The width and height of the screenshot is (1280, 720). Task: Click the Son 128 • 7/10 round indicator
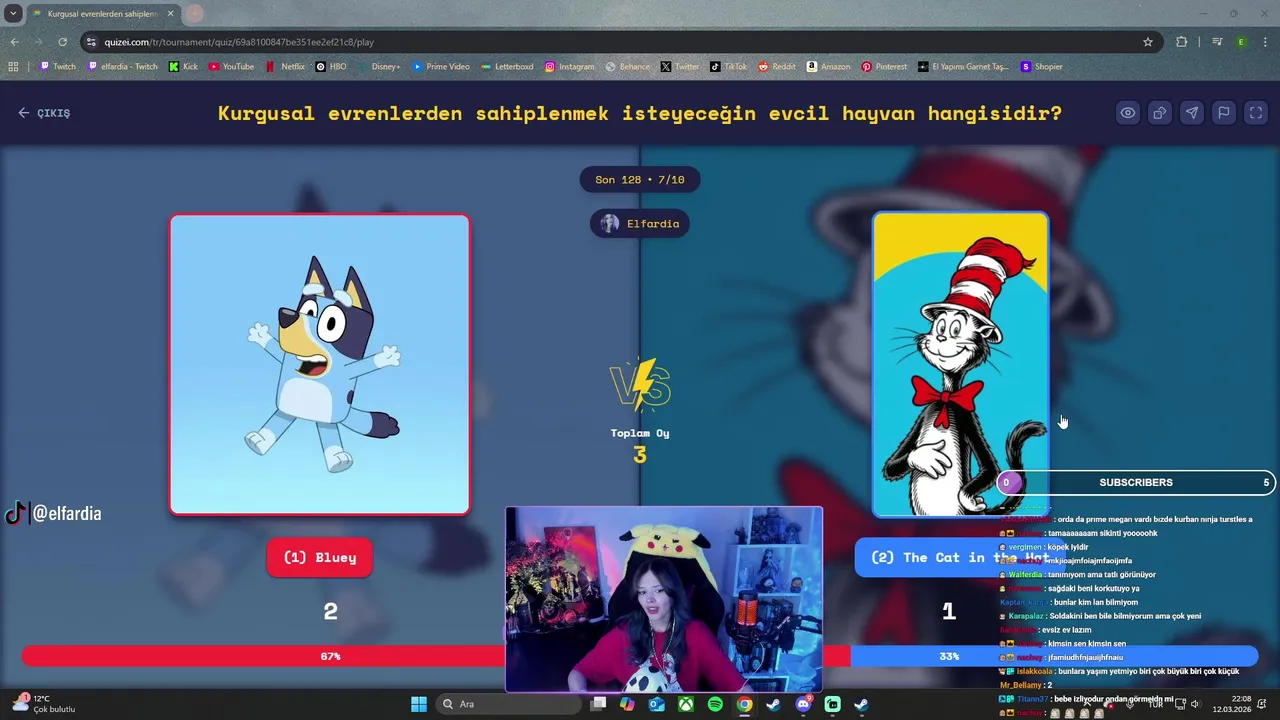(x=640, y=180)
